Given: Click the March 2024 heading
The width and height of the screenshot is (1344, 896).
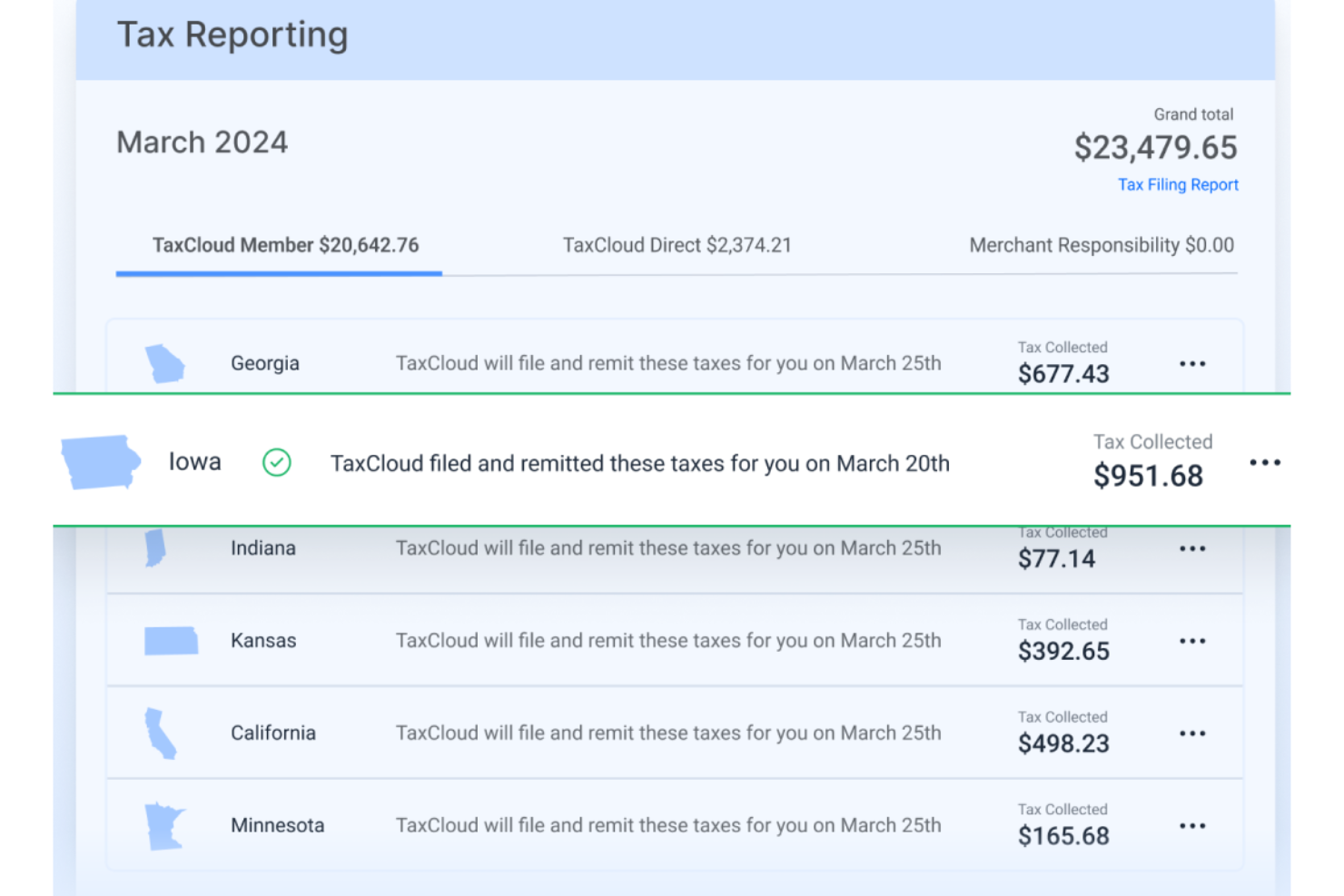Looking at the screenshot, I should [202, 142].
